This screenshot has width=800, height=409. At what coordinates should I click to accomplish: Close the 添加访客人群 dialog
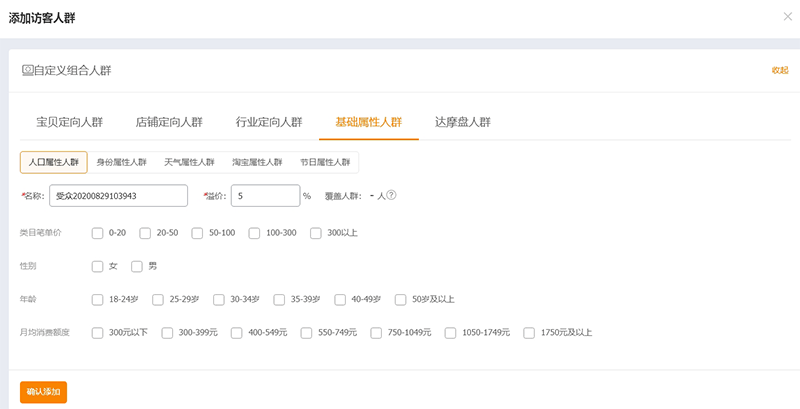[x=787, y=17]
